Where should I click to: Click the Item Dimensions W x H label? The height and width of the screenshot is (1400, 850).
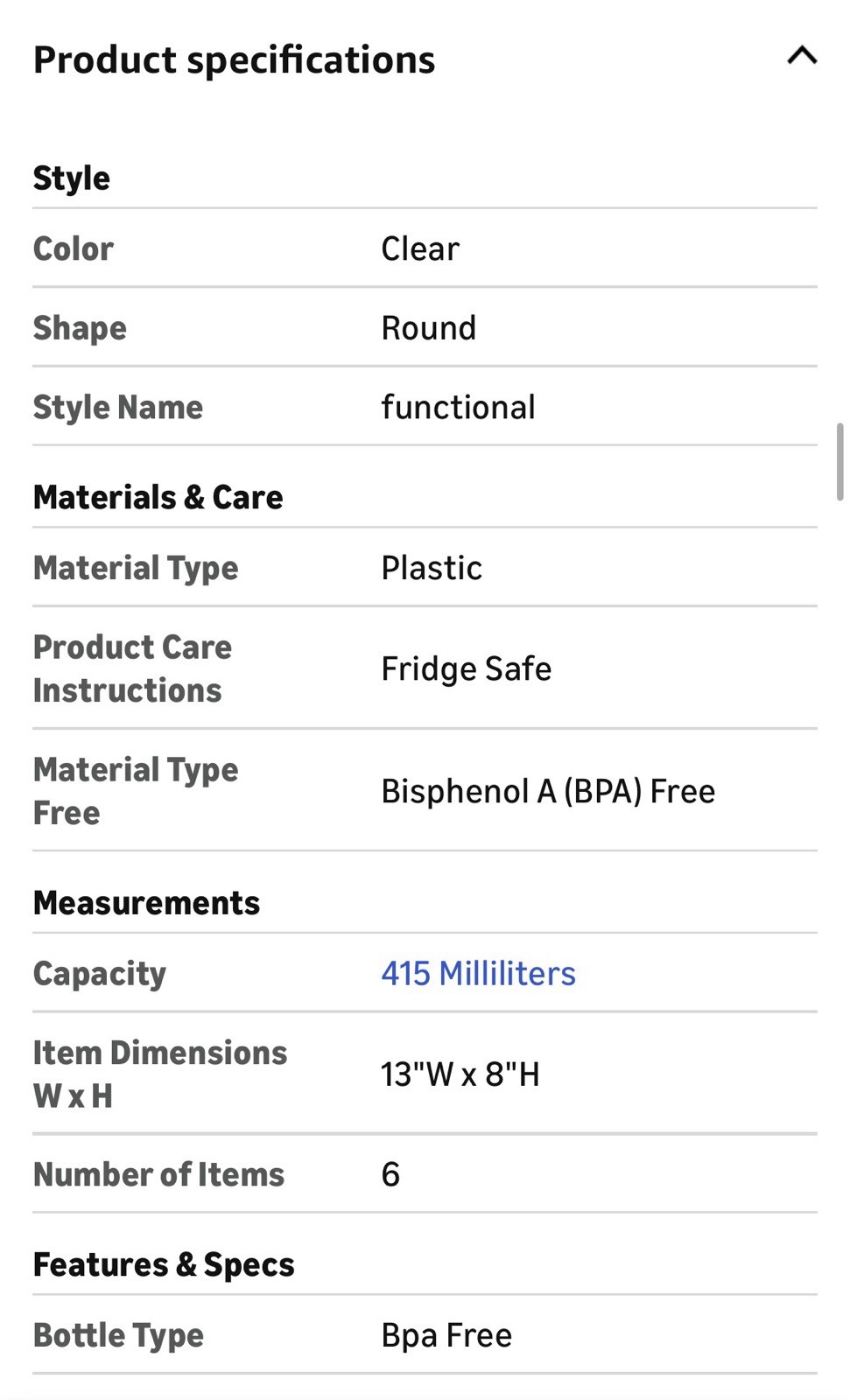(159, 1074)
